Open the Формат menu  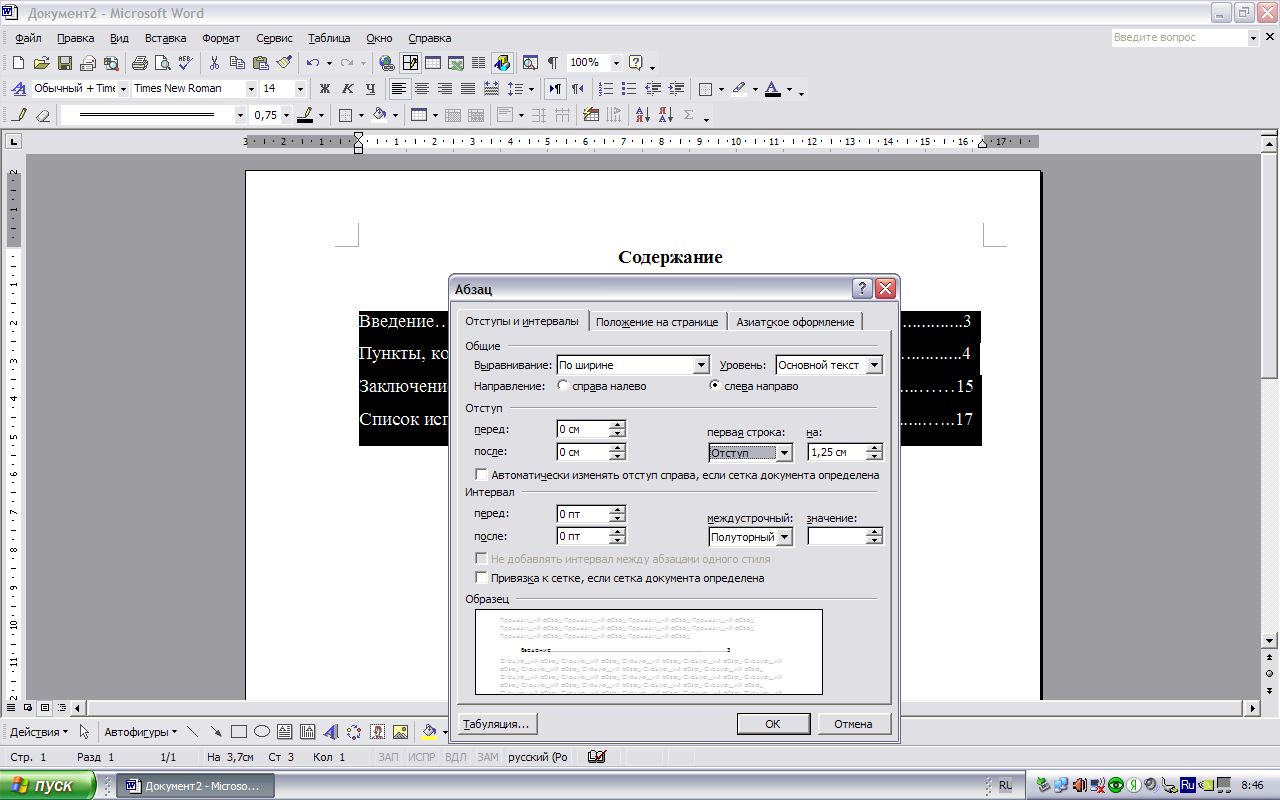click(221, 38)
